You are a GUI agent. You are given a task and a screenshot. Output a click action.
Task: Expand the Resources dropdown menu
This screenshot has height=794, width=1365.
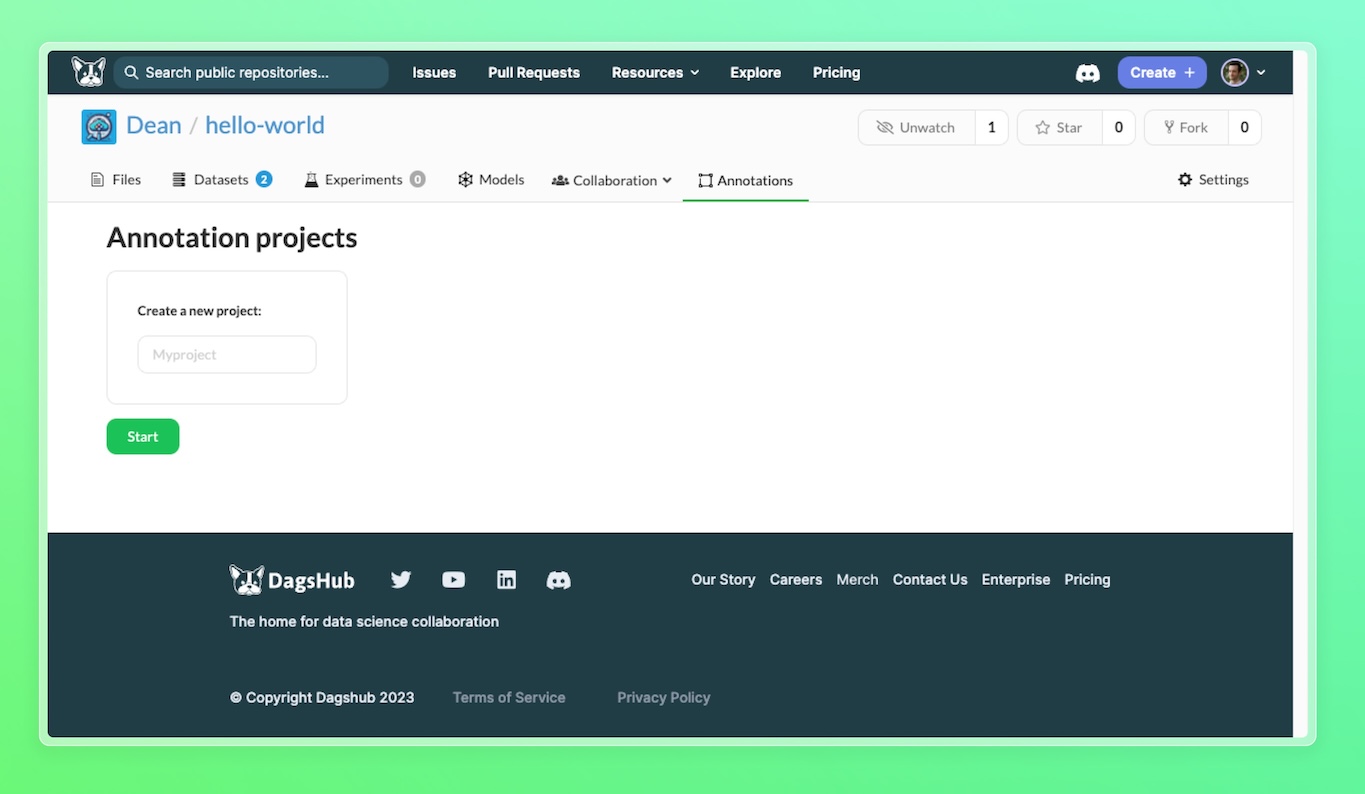655,73
